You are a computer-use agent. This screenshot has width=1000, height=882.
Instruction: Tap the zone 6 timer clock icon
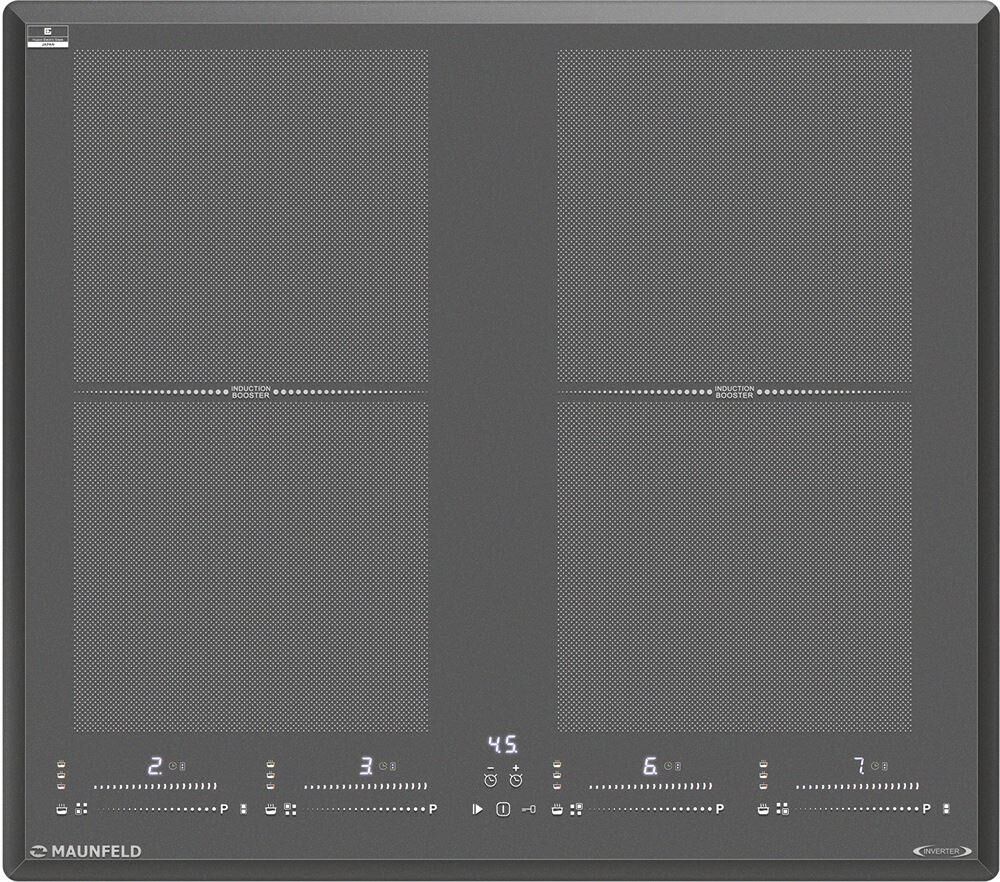(668, 766)
